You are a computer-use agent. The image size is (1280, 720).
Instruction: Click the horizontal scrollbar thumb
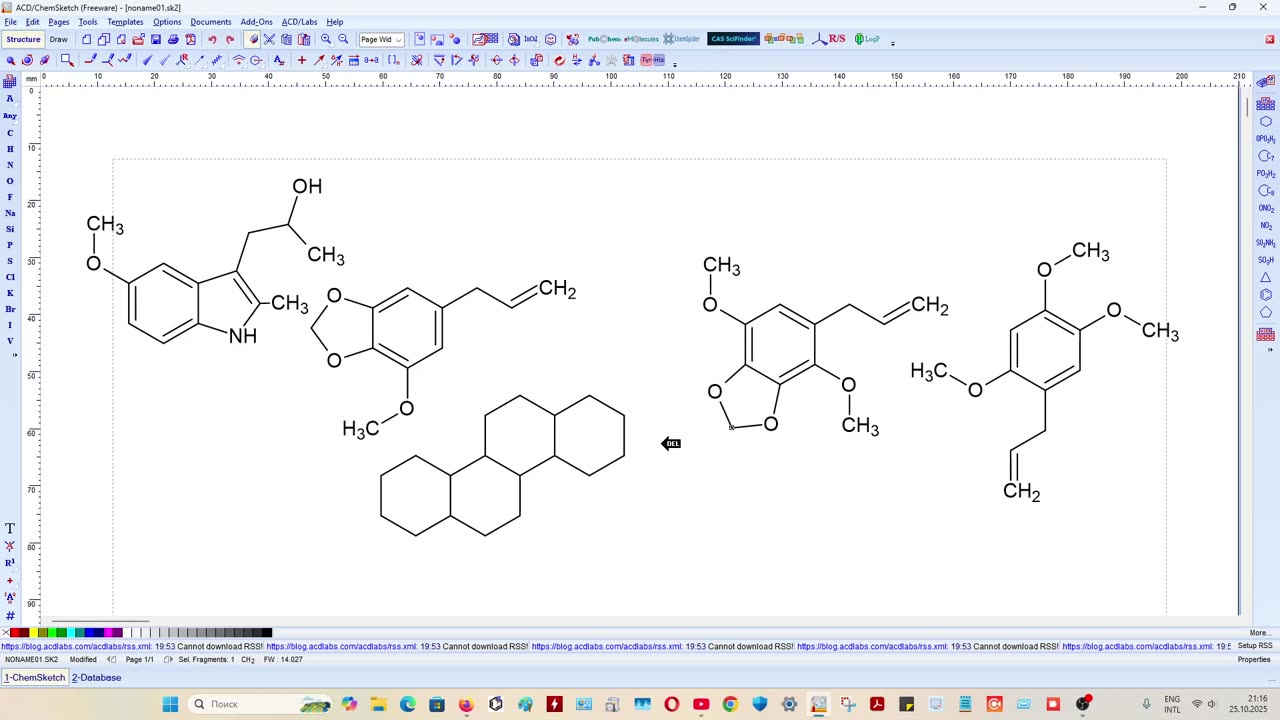pos(100,621)
